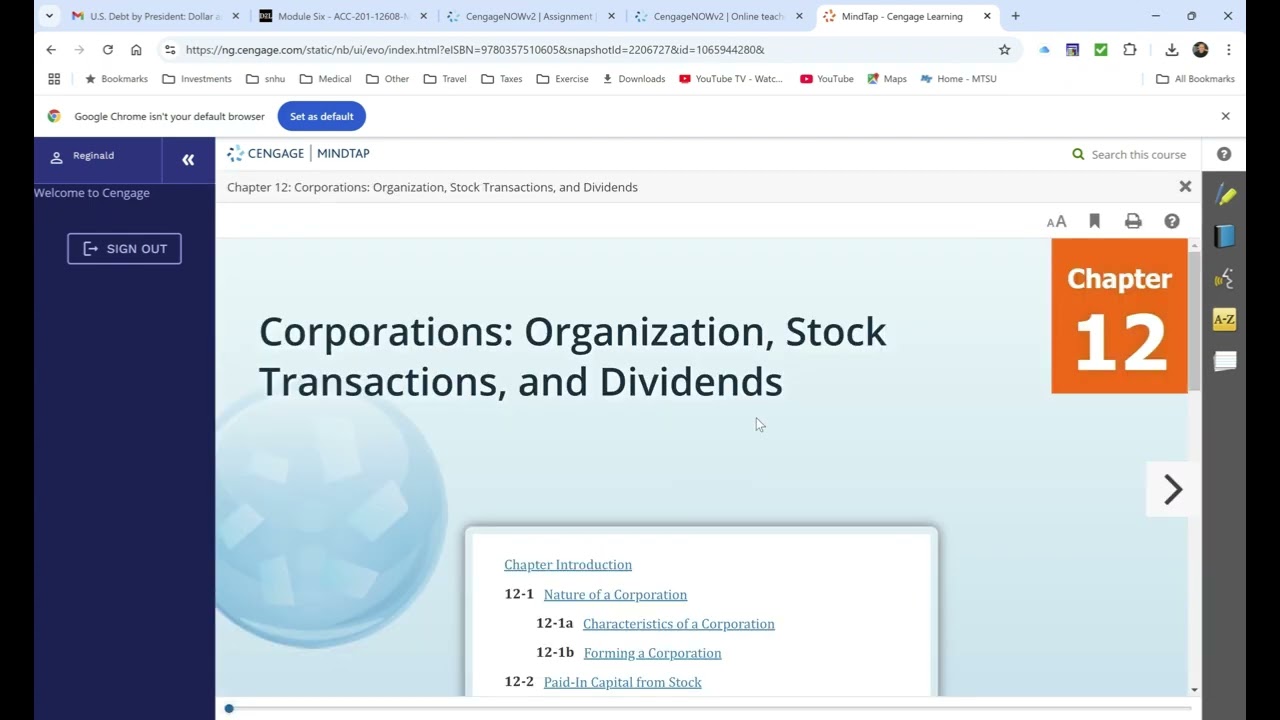Open the tab search dropdown arrow
This screenshot has height=720, width=1280.
point(49,16)
